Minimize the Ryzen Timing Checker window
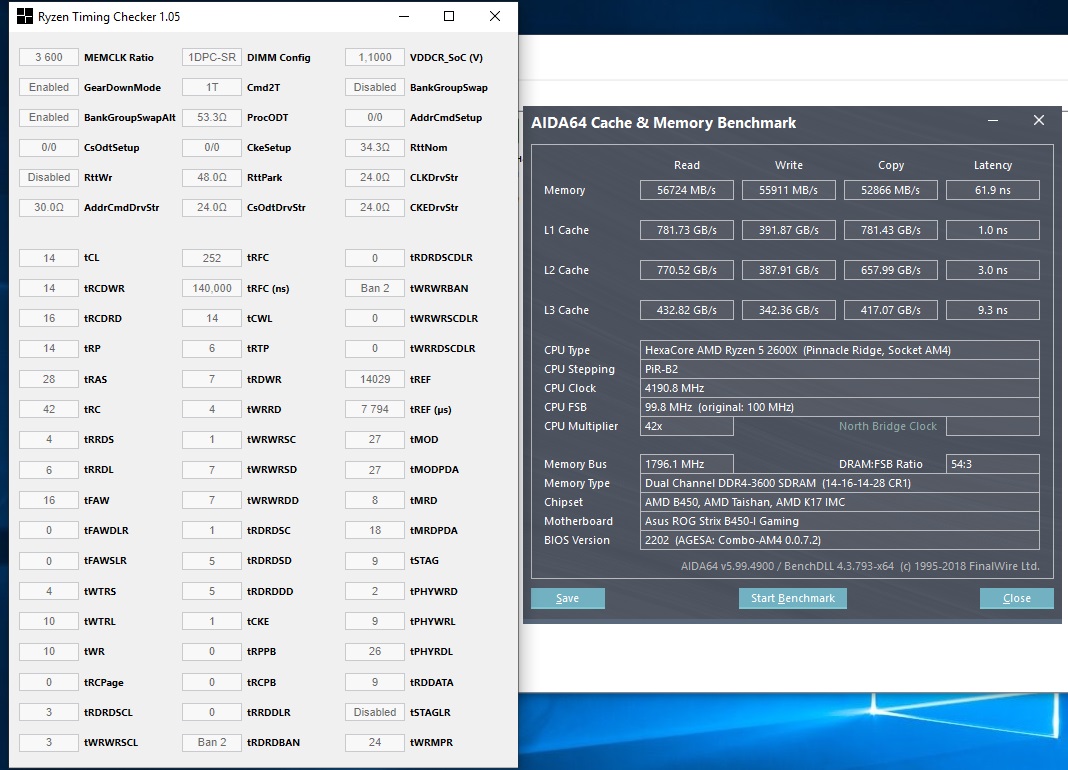Viewport: 1068px width, 770px height. tap(404, 16)
